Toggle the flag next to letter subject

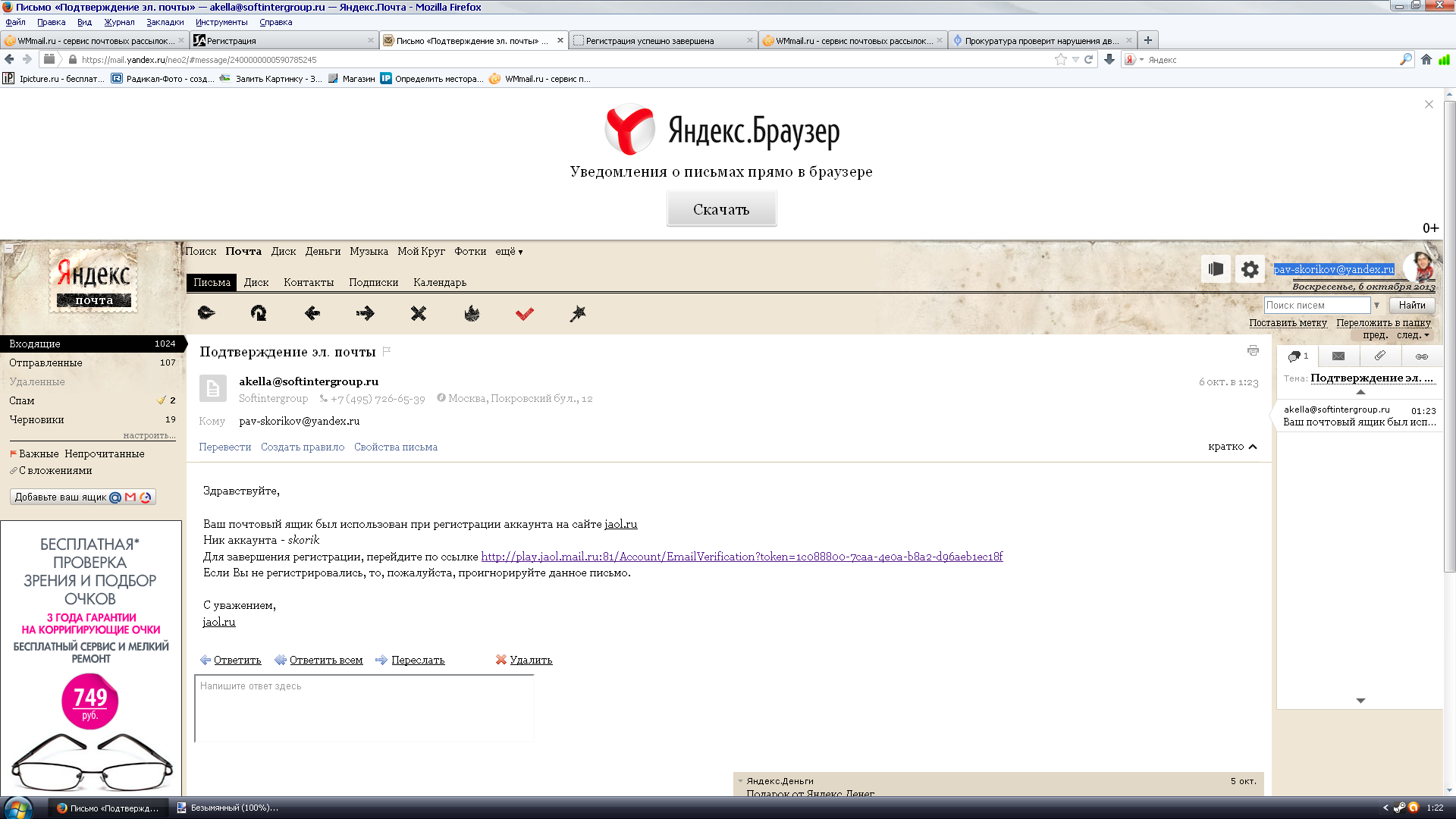387,351
